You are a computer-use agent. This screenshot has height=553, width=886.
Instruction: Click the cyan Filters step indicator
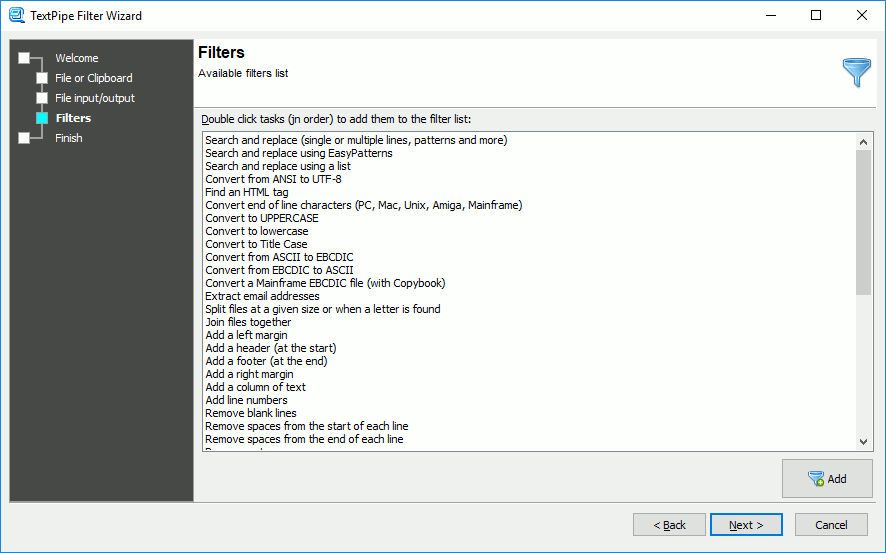tap(42, 118)
